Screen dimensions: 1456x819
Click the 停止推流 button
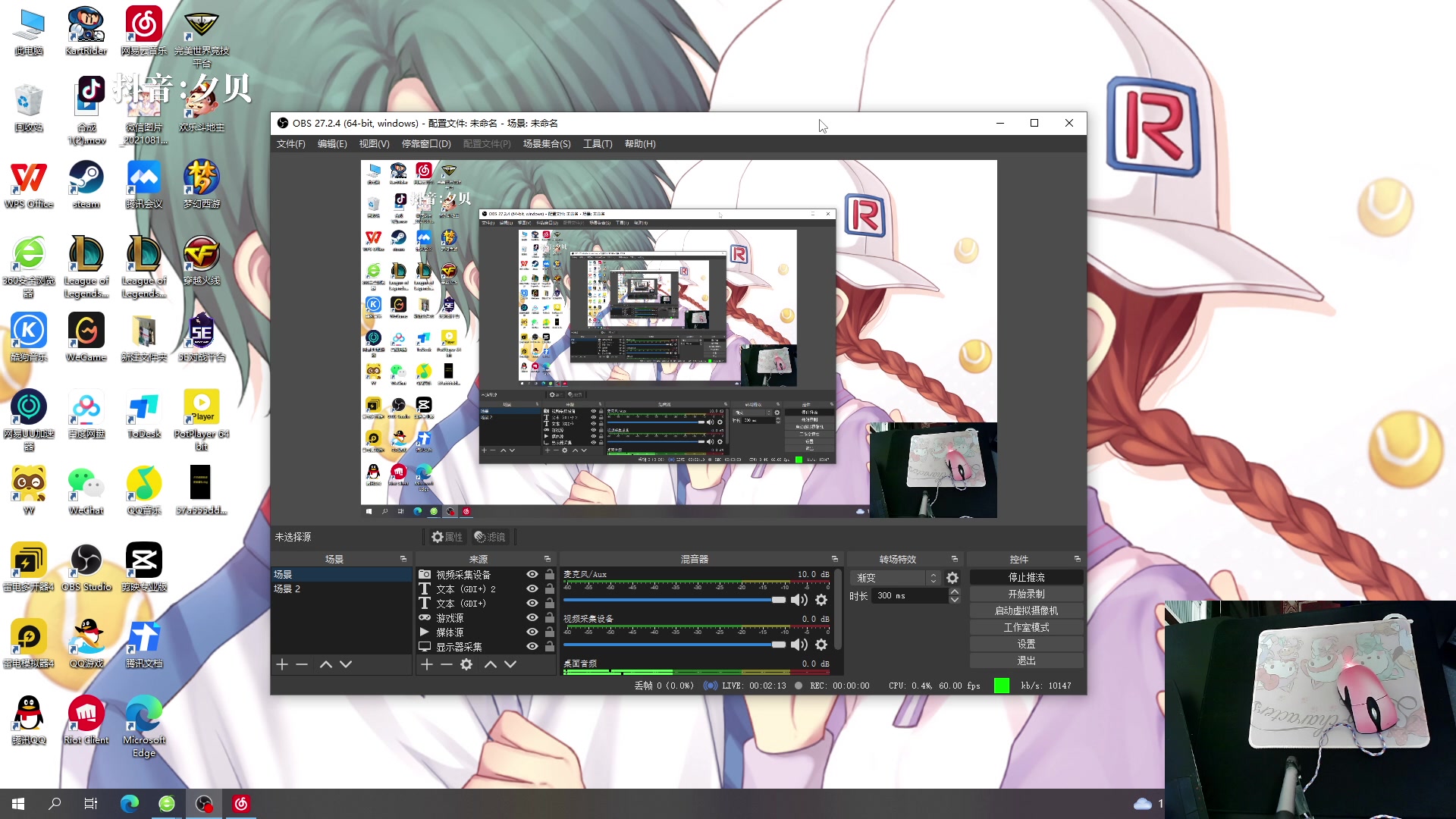pyautogui.click(x=1026, y=578)
